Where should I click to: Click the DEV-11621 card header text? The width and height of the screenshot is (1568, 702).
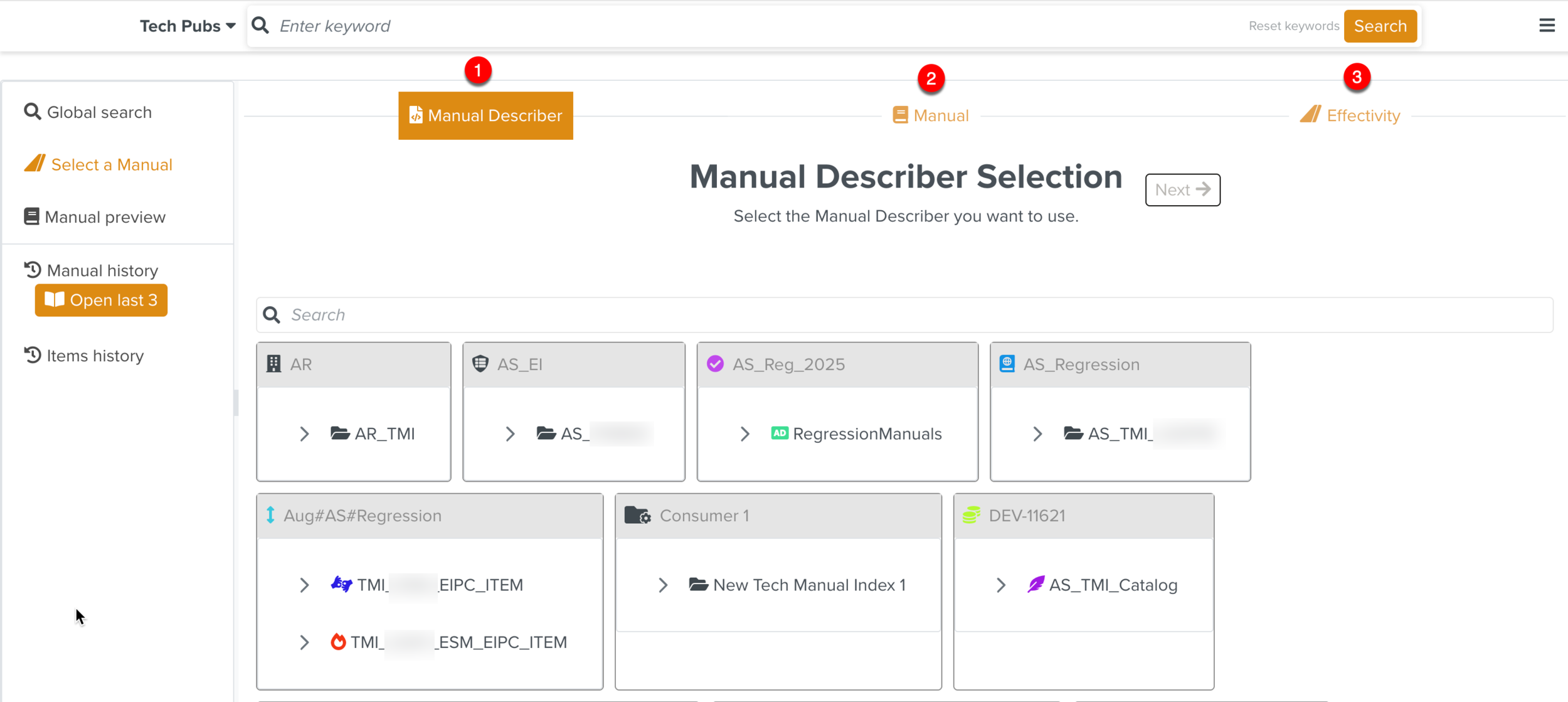[x=1027, y=515]
